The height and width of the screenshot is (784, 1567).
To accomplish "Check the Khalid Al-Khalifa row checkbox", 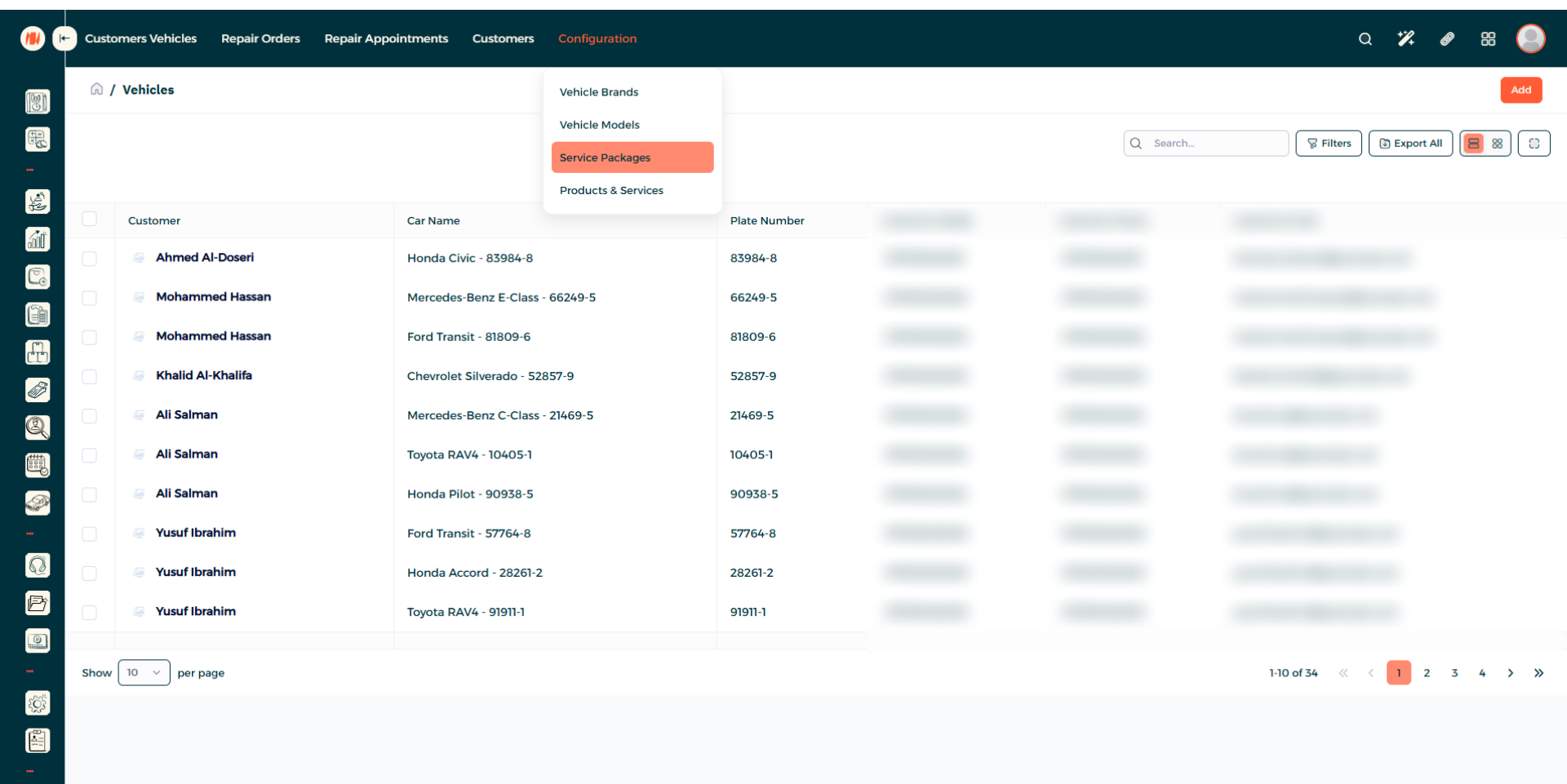I will point(90,377).
